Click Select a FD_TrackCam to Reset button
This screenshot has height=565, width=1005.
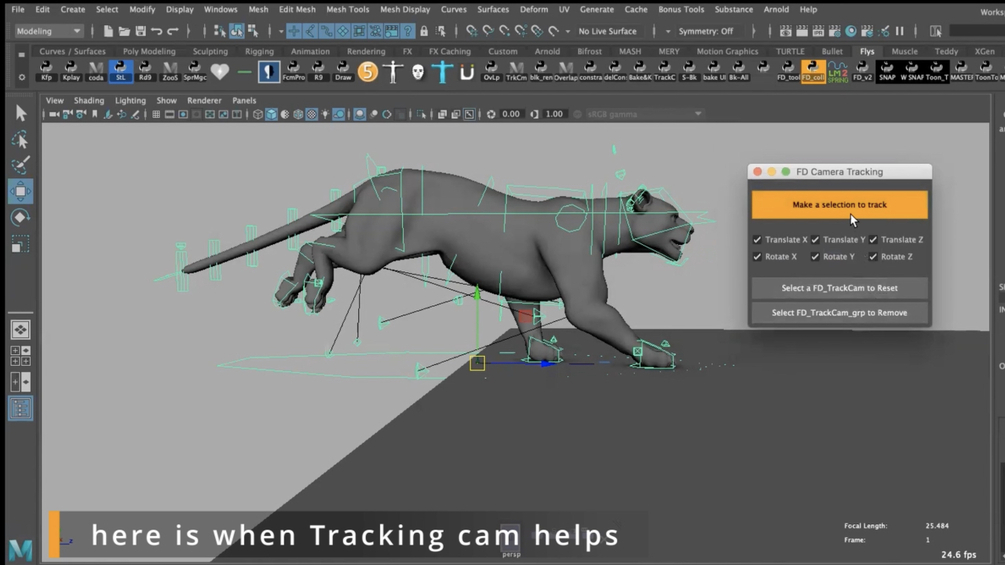(x=840, y=288)
